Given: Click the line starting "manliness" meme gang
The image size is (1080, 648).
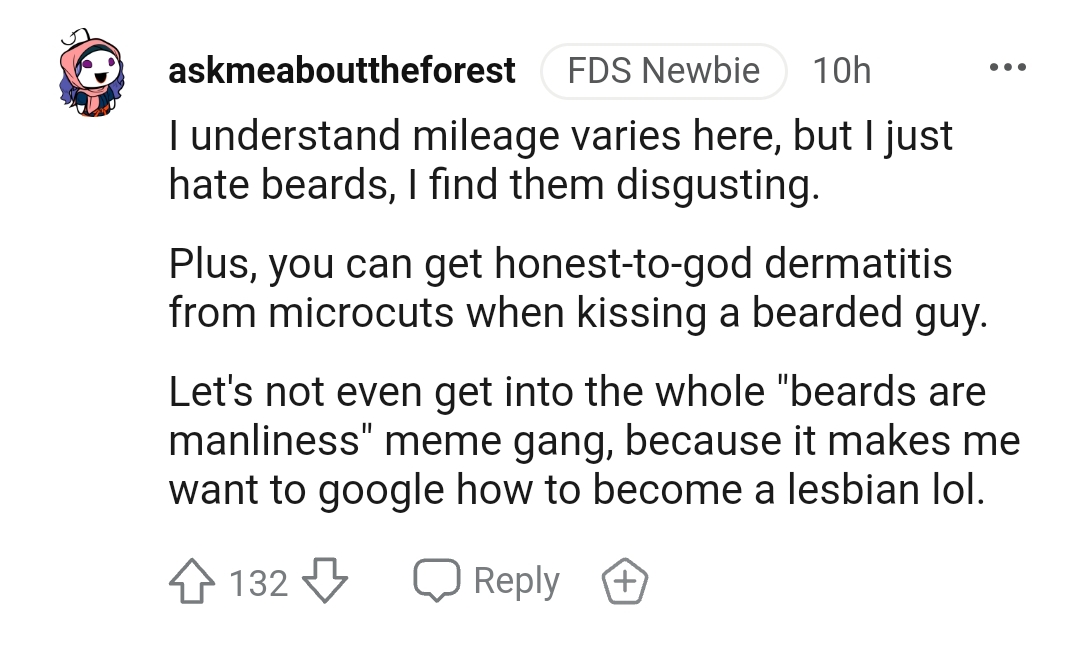Looking at the screenshot, I should (x=594, y=441).
